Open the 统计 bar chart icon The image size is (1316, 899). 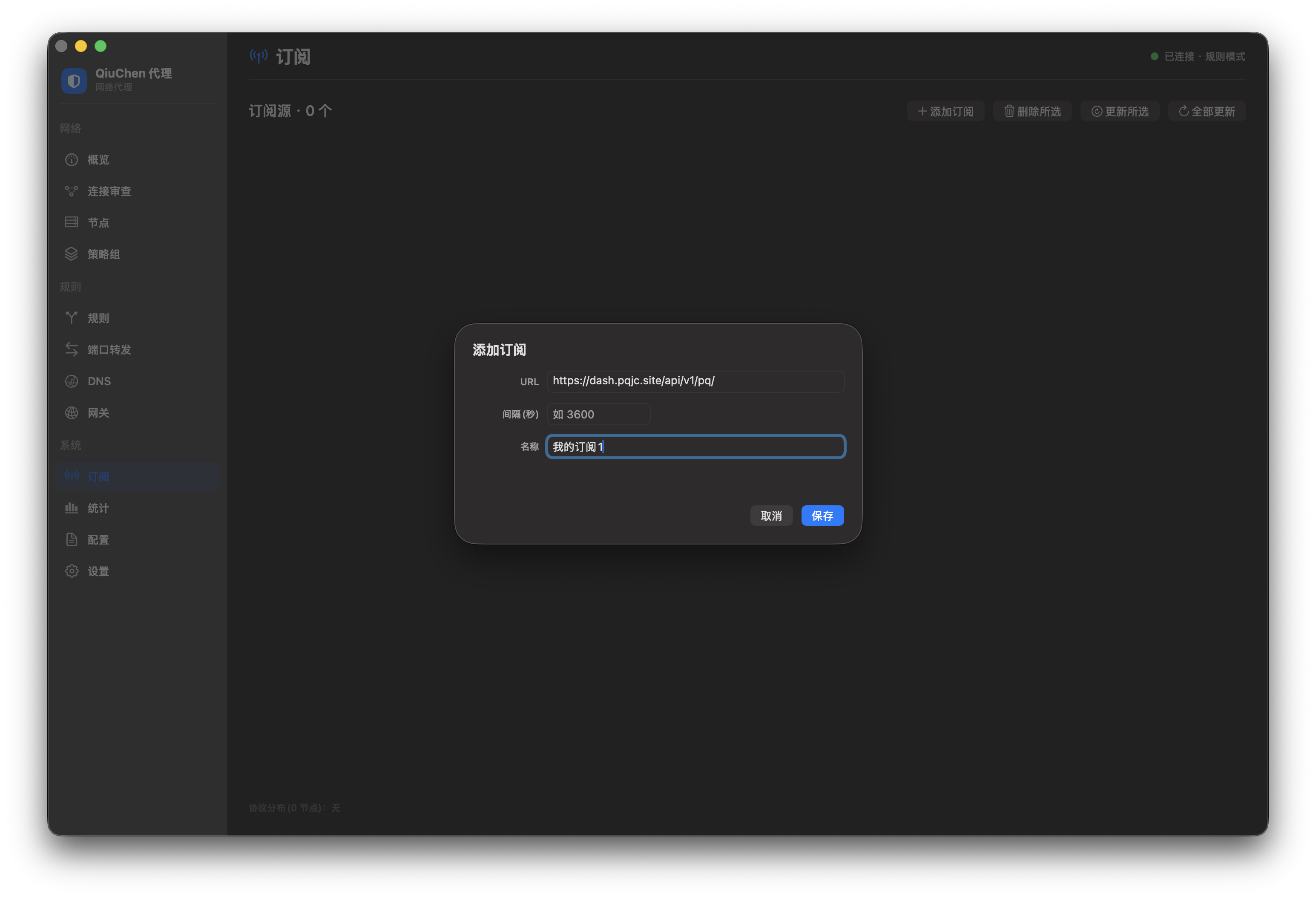click(72, 508)
